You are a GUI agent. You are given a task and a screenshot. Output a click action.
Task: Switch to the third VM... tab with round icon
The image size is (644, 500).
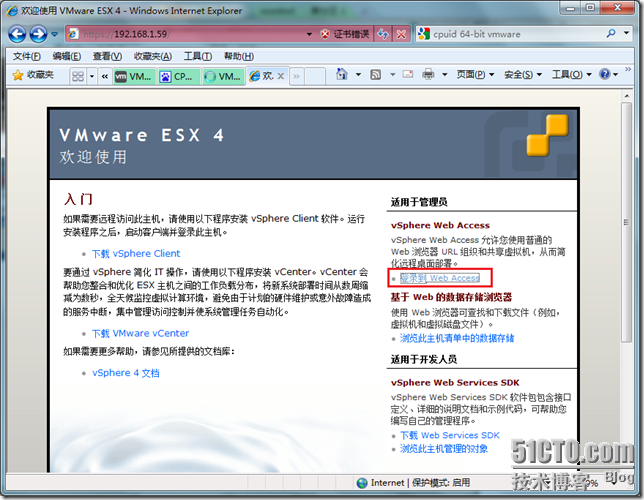223,76
